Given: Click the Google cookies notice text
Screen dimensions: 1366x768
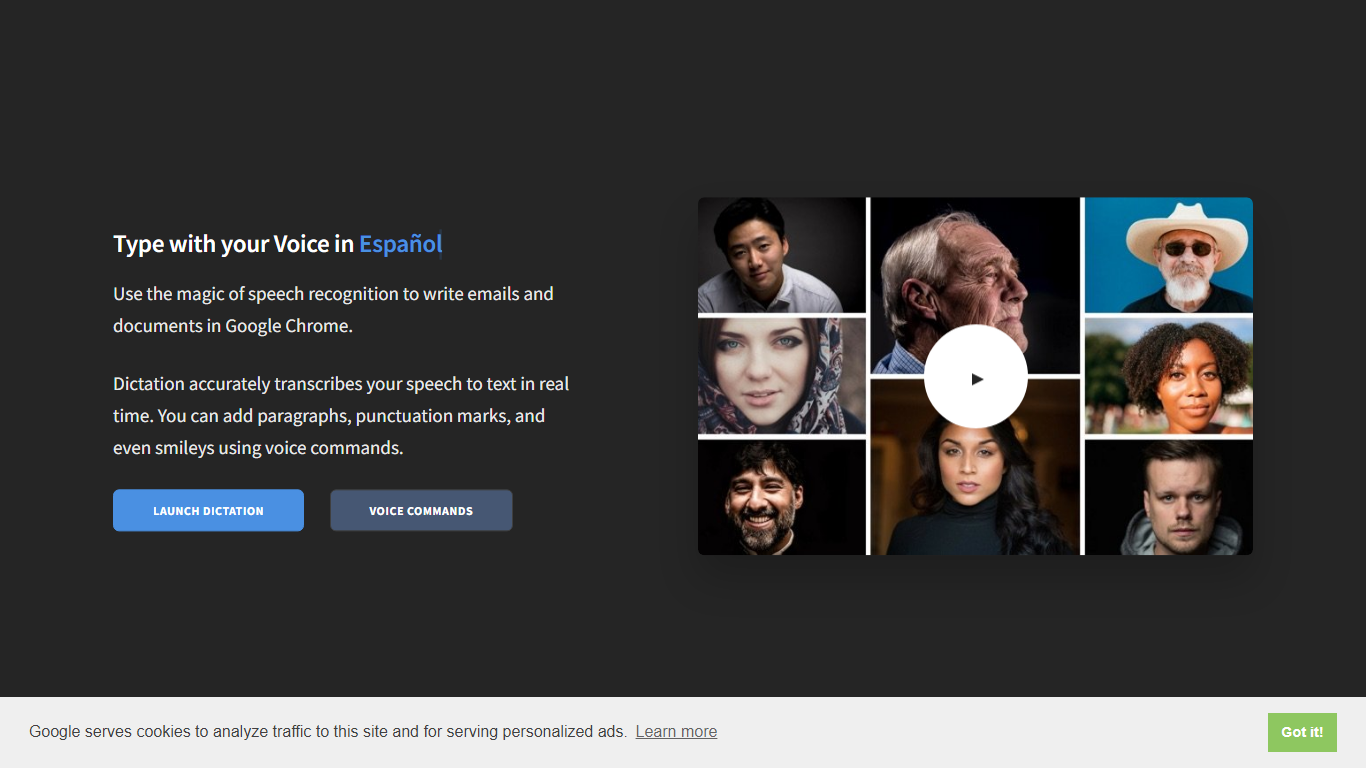Looking at the screenshot, I should (327, 732).
